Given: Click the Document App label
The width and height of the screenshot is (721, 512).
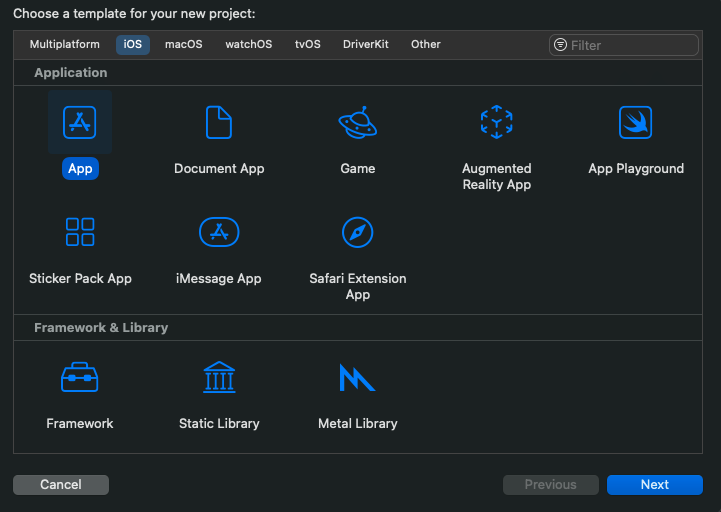Looking at the screenshot, I should pyautogui.click(x=219, y=168).
